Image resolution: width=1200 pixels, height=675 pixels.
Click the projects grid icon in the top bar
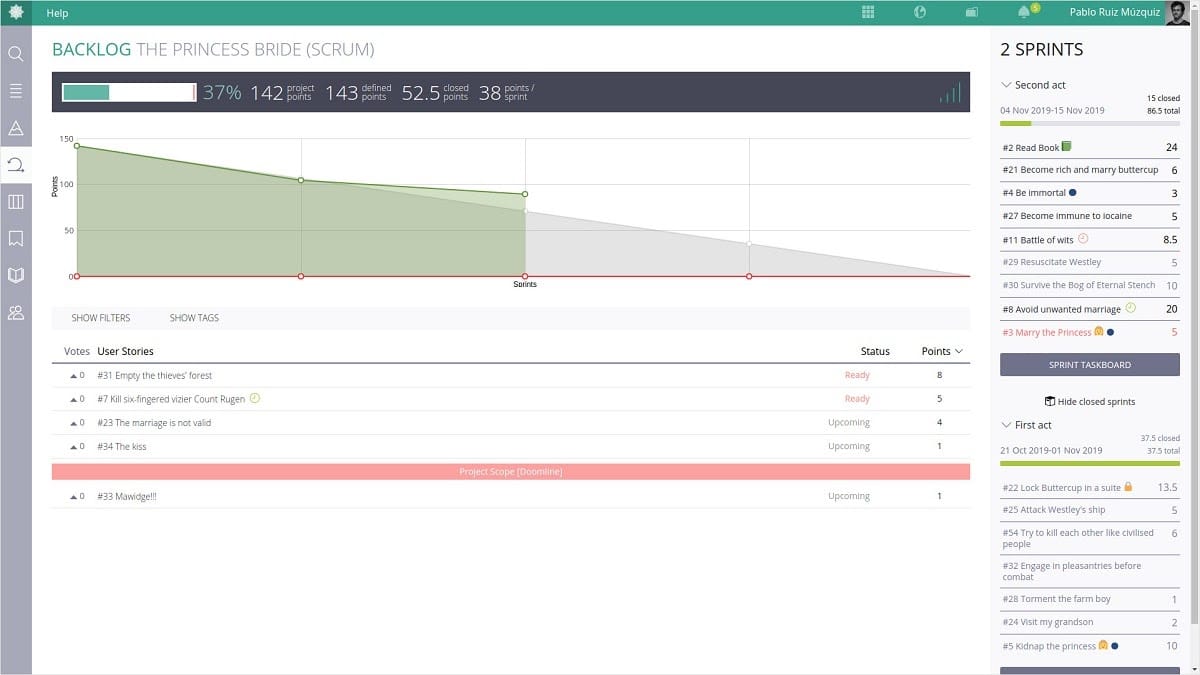[x=868, y=12]
